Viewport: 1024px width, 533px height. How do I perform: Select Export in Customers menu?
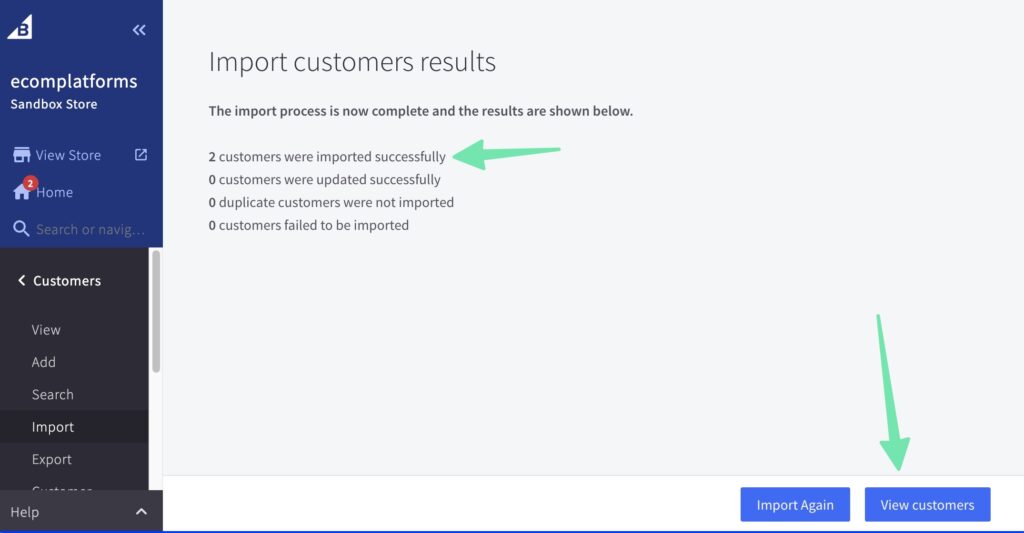(52, 460)
